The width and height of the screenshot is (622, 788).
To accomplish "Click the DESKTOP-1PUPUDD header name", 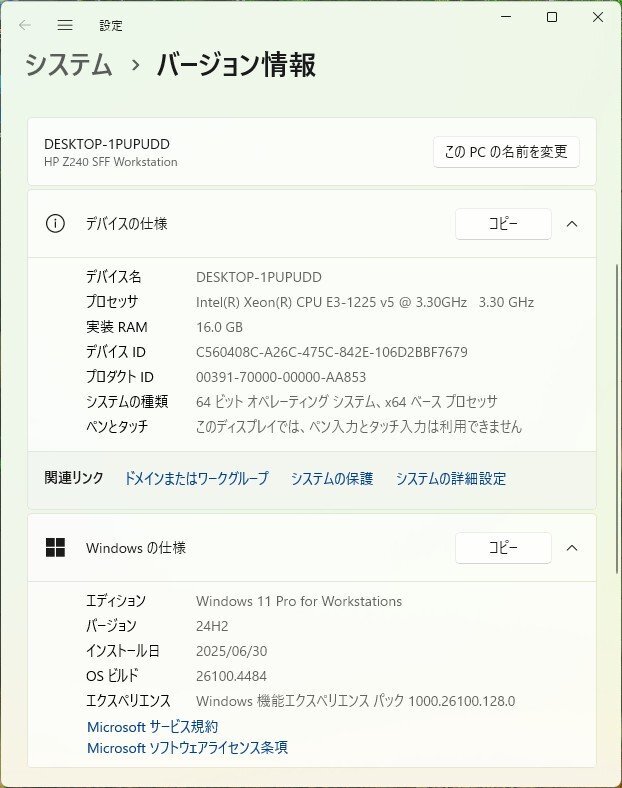I will pos(107,144).
